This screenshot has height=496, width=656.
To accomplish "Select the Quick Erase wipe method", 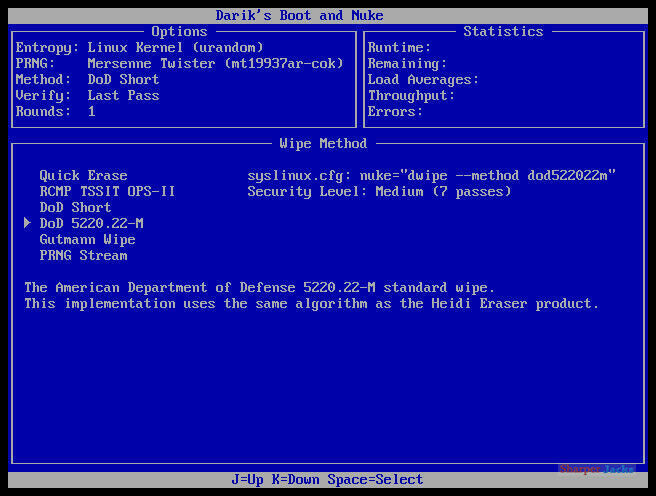I will [x=83, y=176].
